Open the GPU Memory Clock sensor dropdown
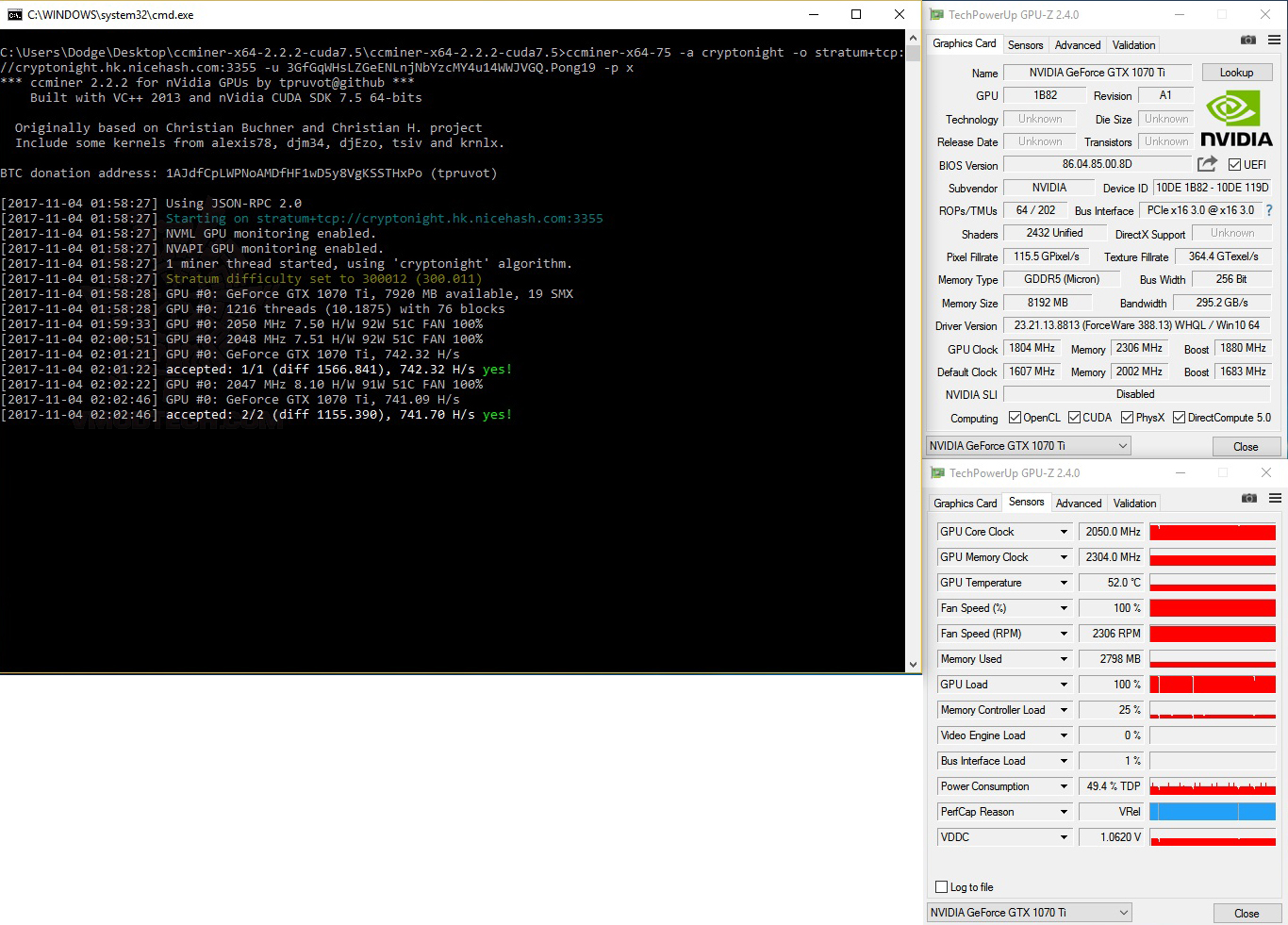 tap(1064, 557)
